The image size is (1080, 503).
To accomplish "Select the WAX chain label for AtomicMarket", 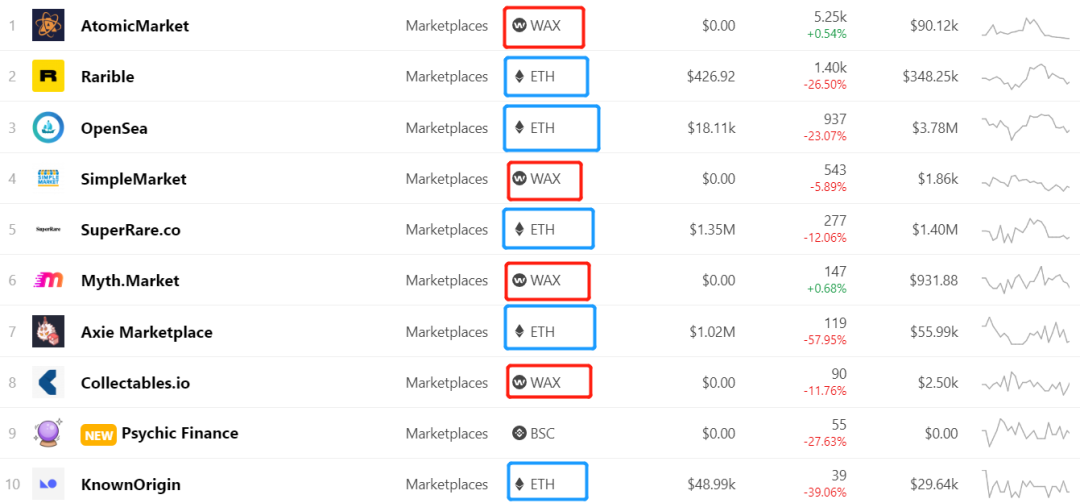I will [537, 25].
